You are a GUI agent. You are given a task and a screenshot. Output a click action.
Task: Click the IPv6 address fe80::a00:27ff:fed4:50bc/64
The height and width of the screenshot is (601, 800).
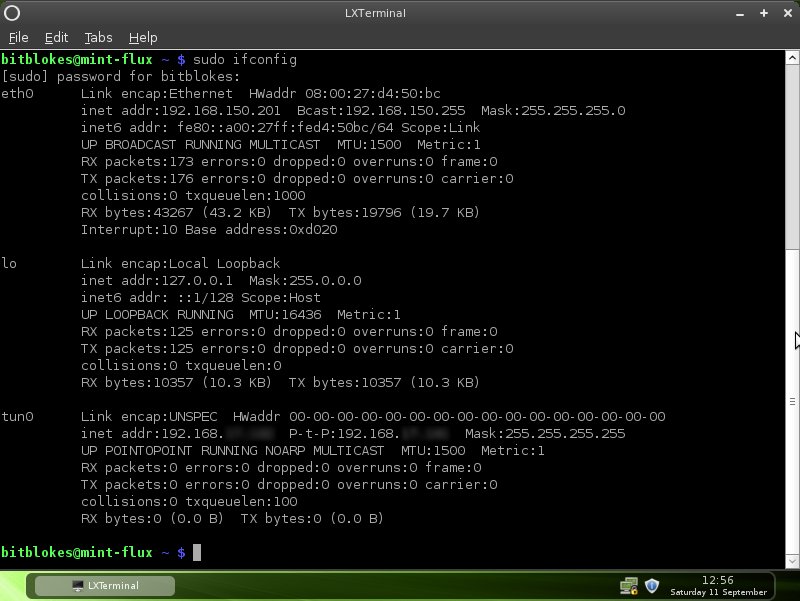click(285, 128)
